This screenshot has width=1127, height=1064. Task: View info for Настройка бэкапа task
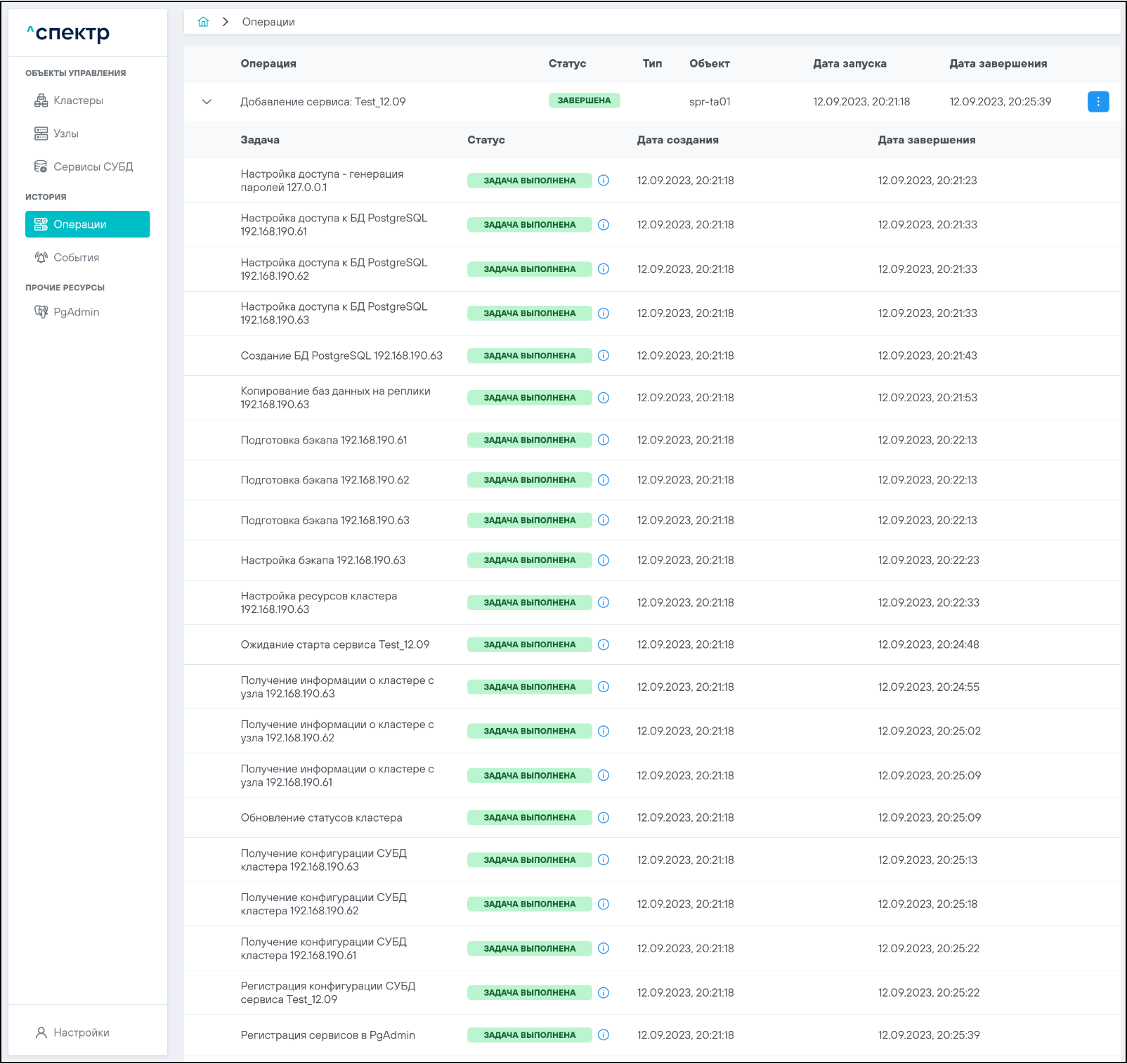pyautogui.click(x=603, y=560)
